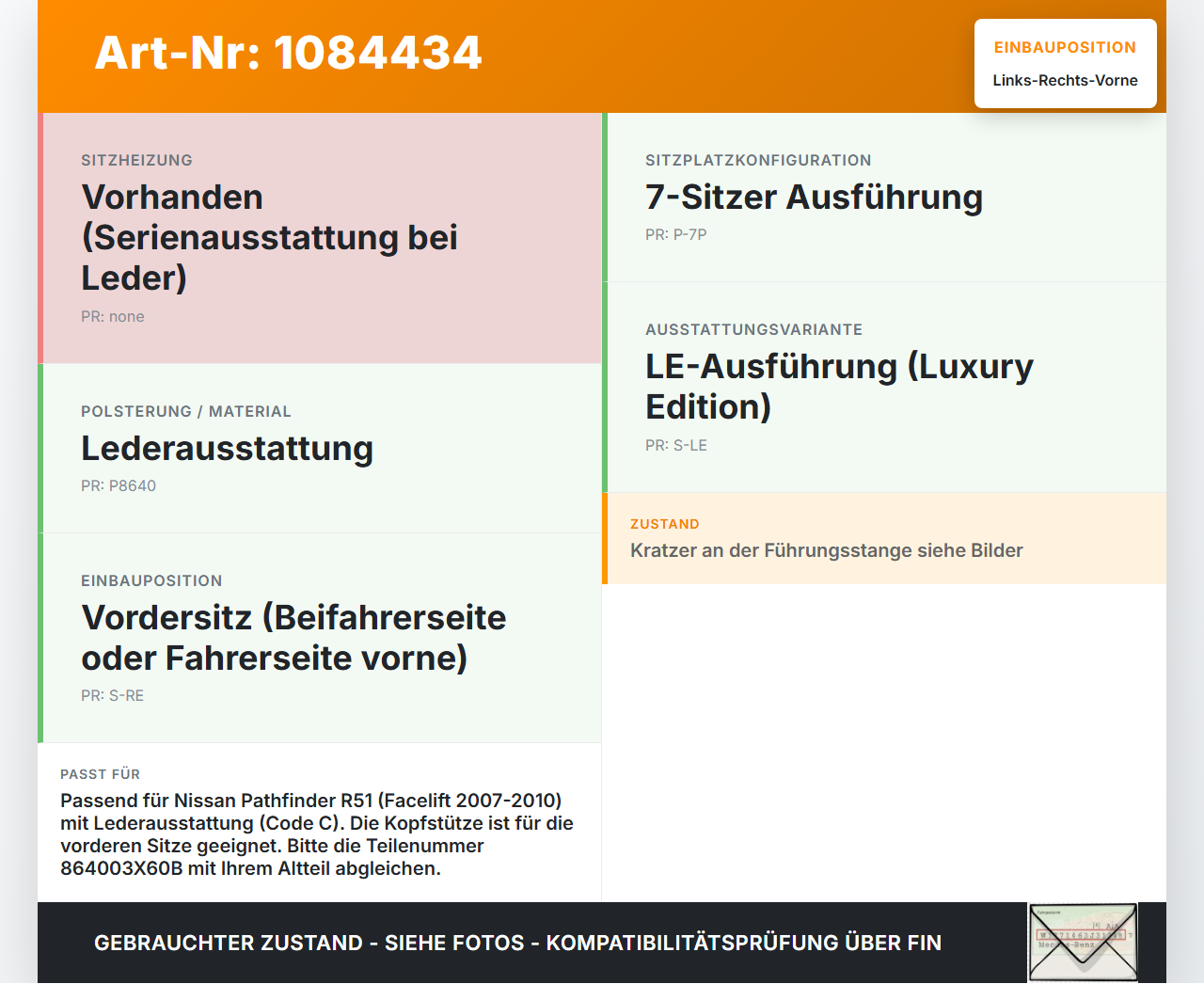The image size is (1204, 984).
Task: Click the 'PR: P-7P' code
Action: click(676, 235)
